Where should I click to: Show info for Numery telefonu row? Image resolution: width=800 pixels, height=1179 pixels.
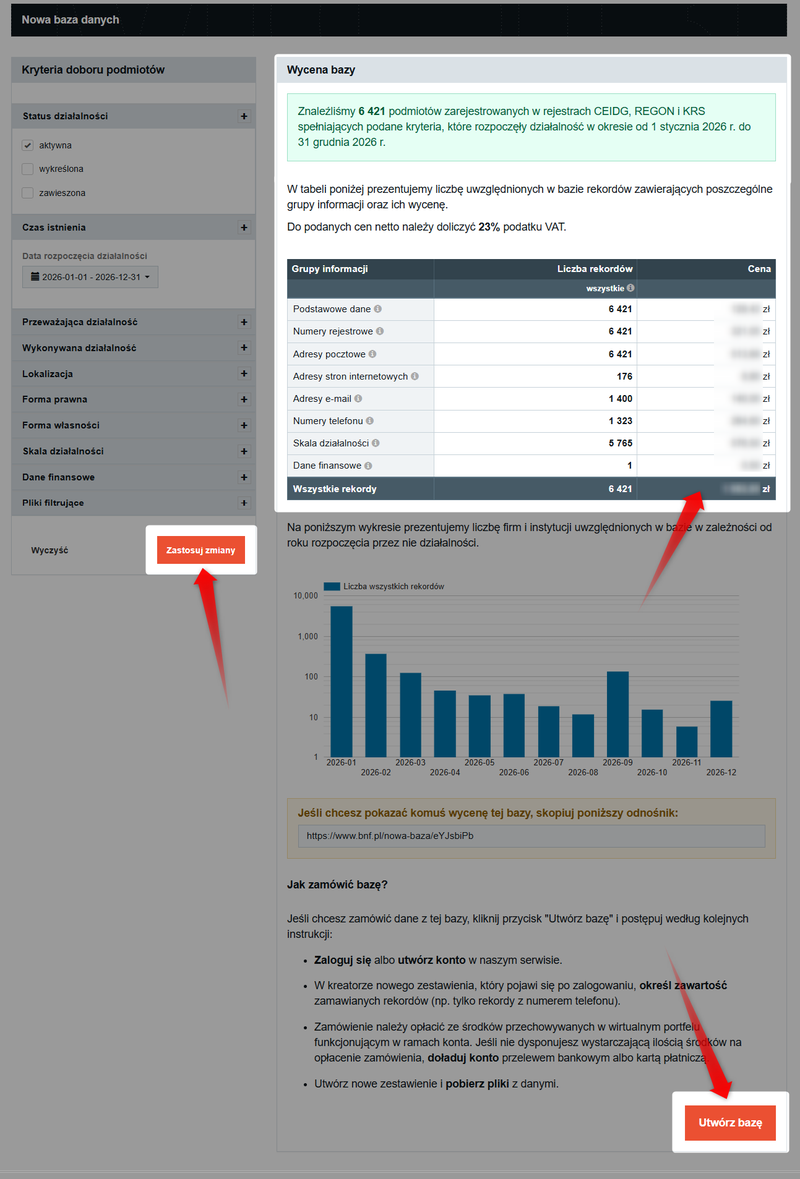(x=371, y=420)
